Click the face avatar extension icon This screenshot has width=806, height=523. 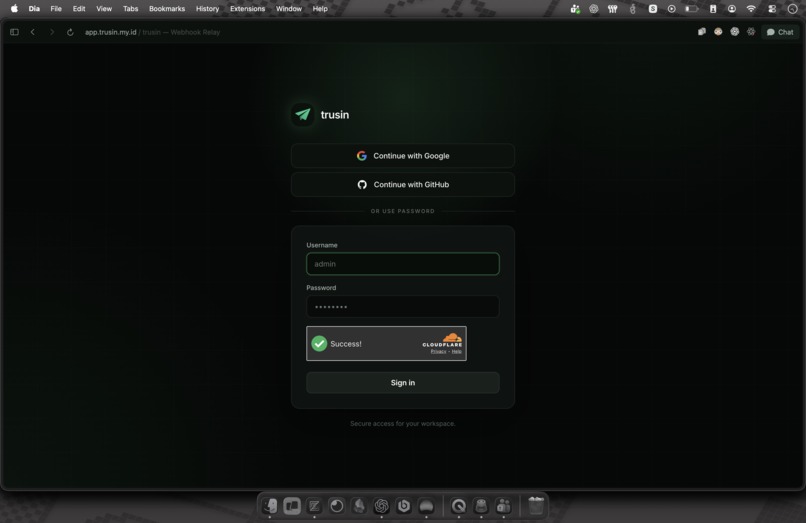[718, 32]
